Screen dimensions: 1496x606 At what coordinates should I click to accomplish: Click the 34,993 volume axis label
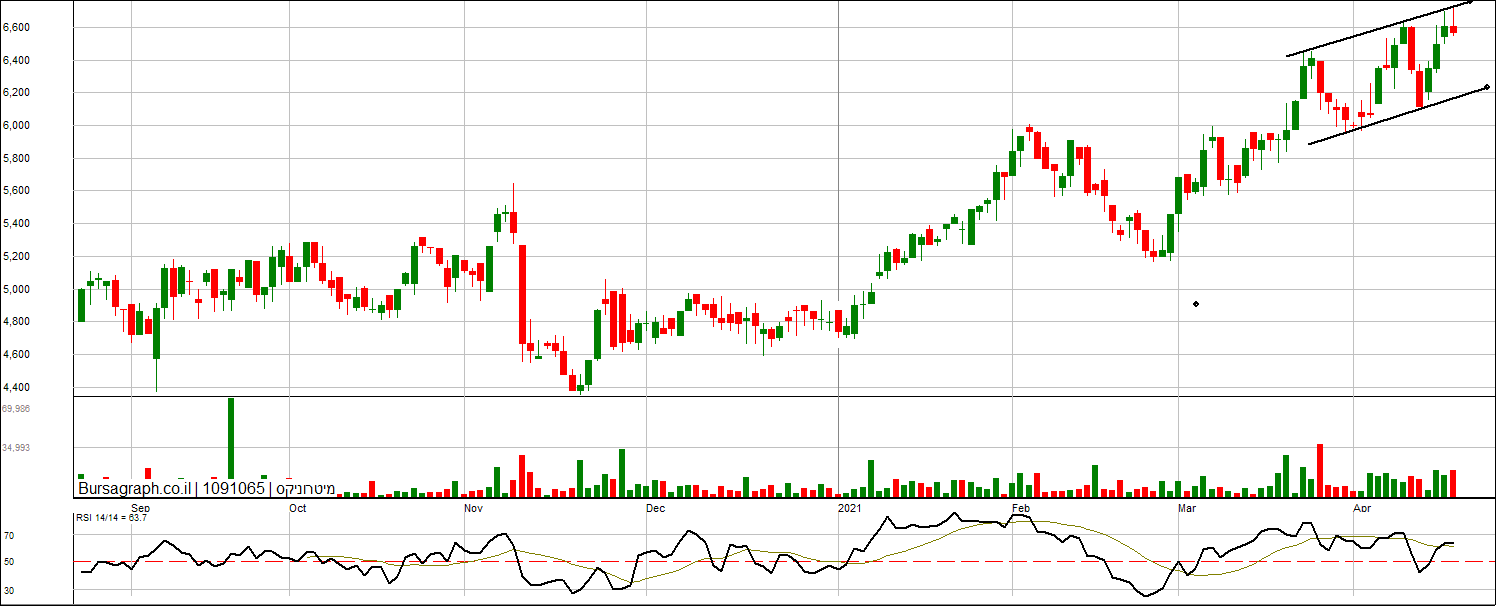click(16, 447)
